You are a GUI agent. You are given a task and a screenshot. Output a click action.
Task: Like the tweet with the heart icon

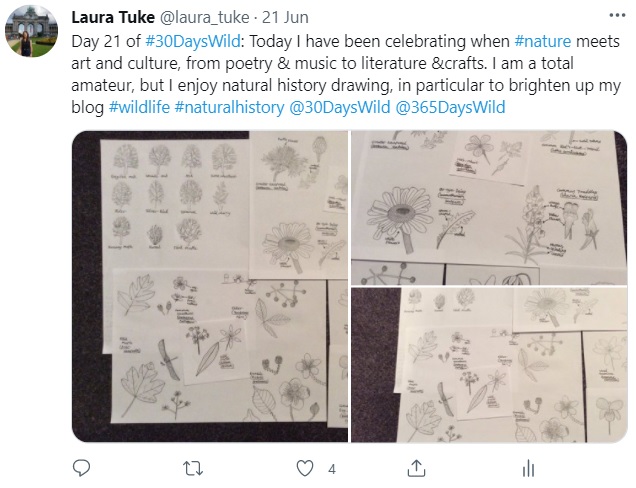305,469
